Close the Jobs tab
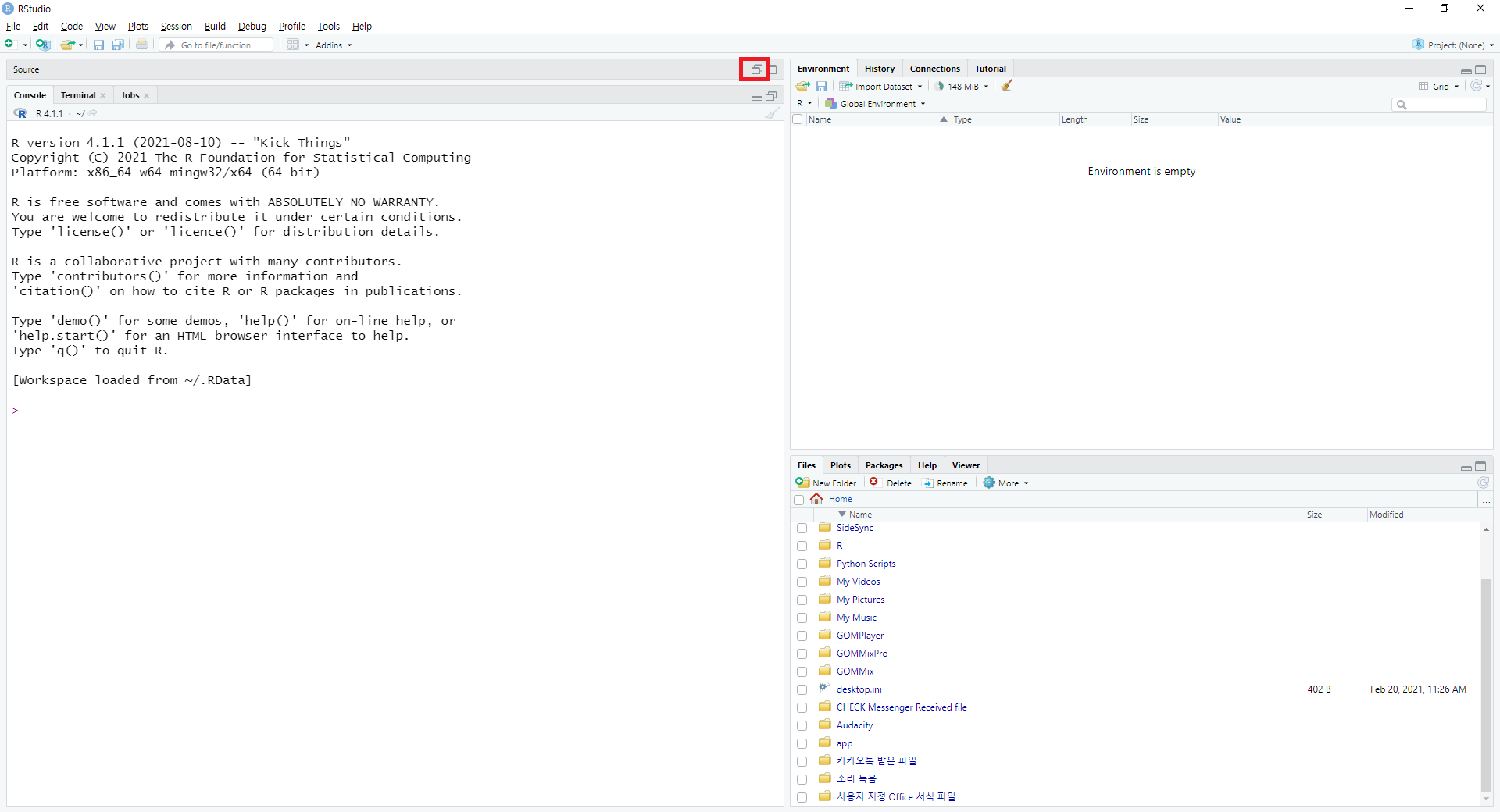This screenshot has width=1500, height=812. click(147, 96)
